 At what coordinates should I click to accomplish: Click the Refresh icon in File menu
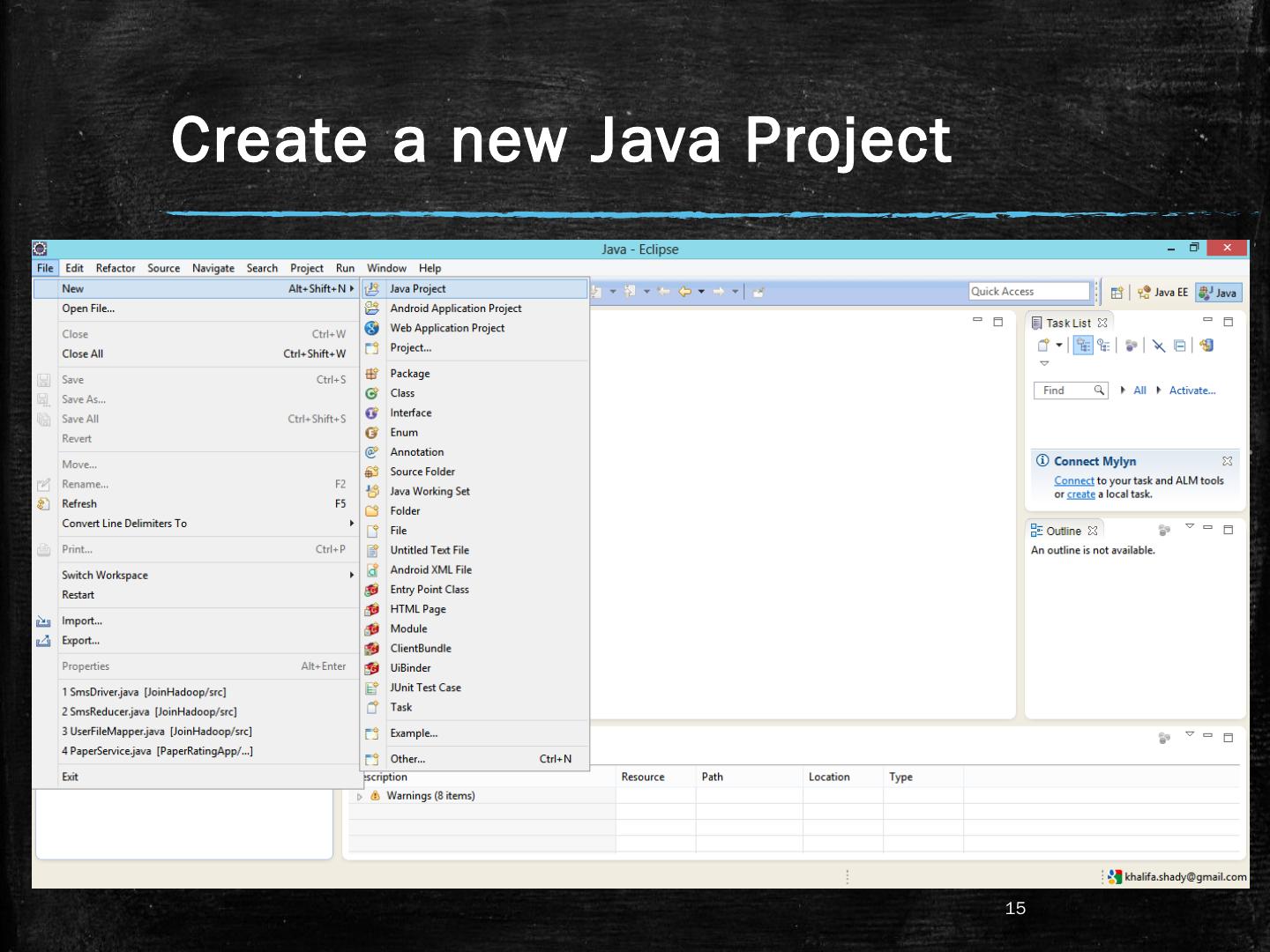[43, 504]
